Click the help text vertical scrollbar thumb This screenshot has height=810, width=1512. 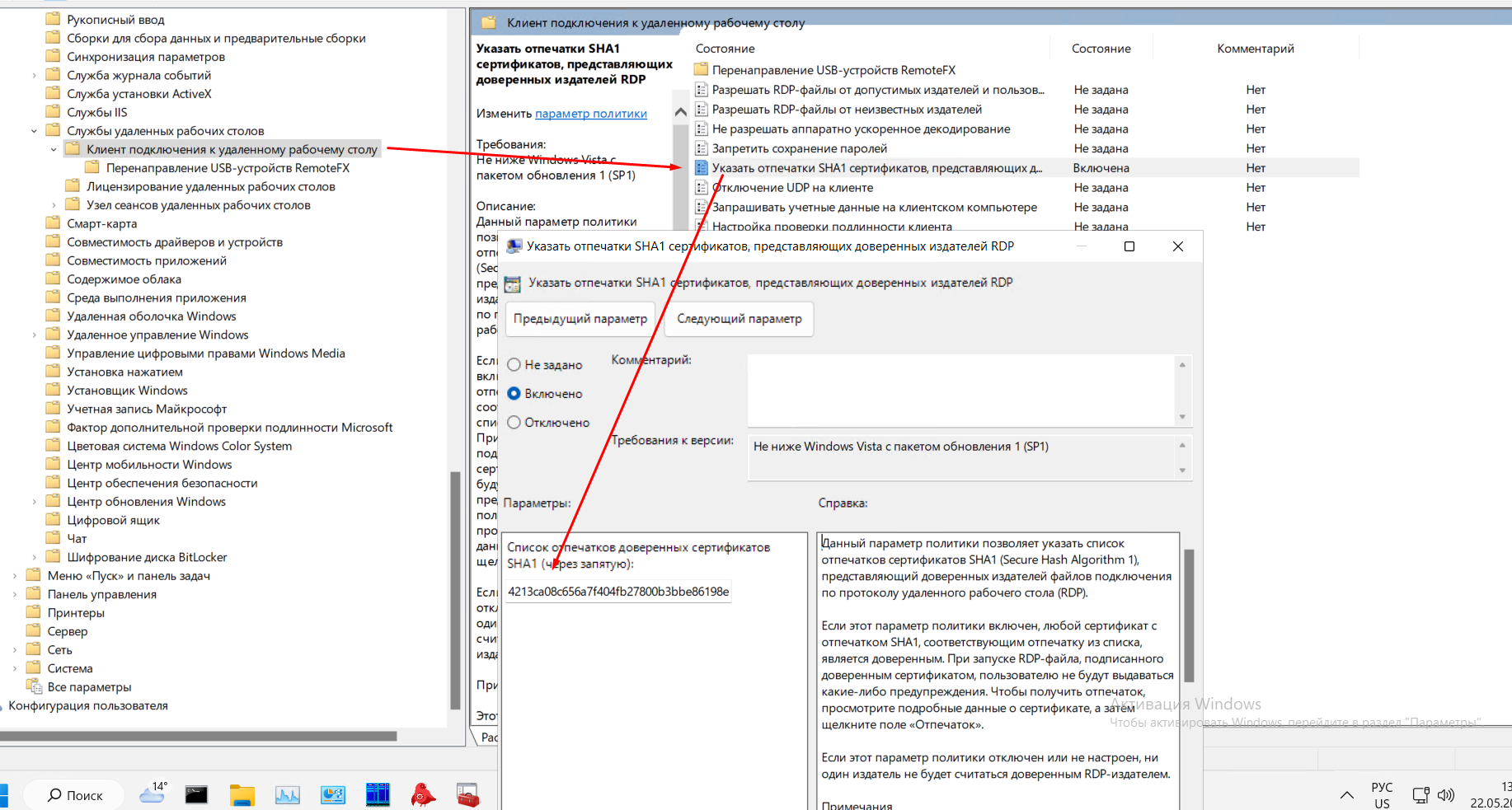1189,616
